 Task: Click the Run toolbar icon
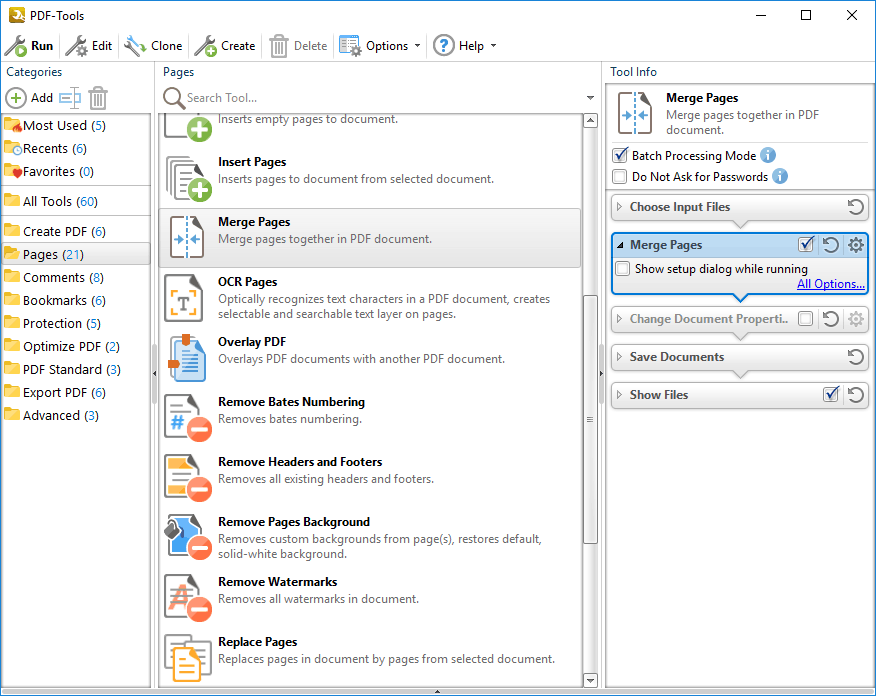(x=16, y=46)
